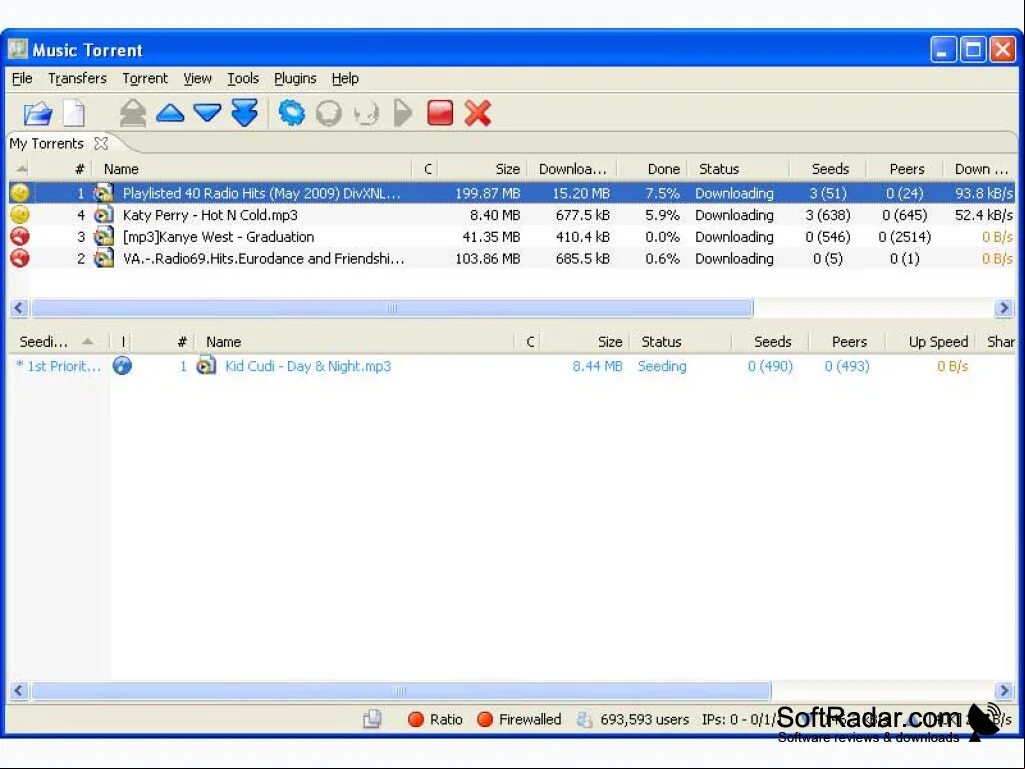This screenshot has width=1025, height=769.
Task: Sort by the Seedi... column with sort arrow
Action: click(x=58, y=341)
